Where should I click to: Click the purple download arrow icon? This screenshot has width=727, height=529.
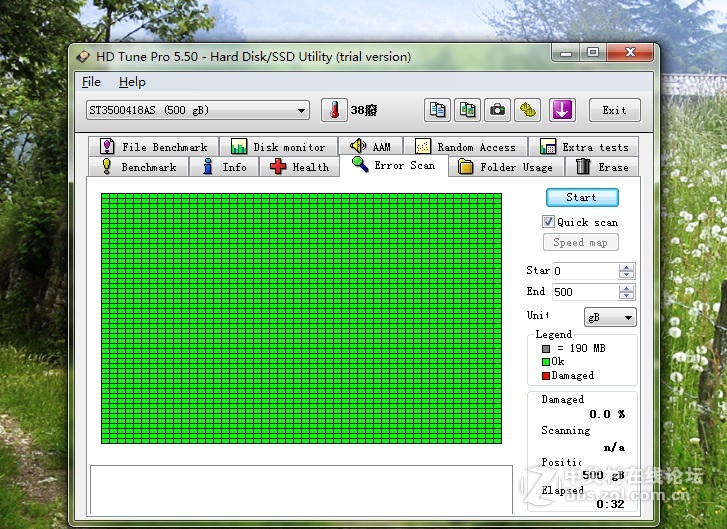(x=562, y=110)
